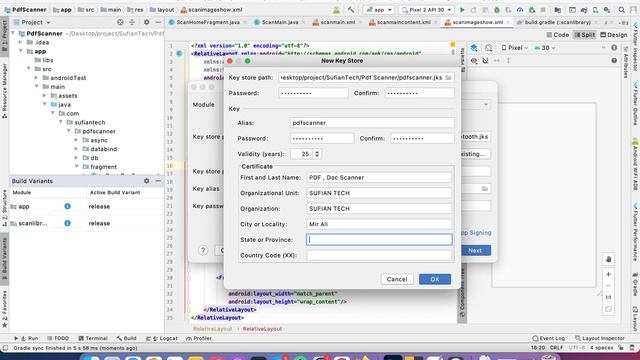Switch to ScanMain.java tab
This screenshot has width=640, height=360.
[280, 22]
